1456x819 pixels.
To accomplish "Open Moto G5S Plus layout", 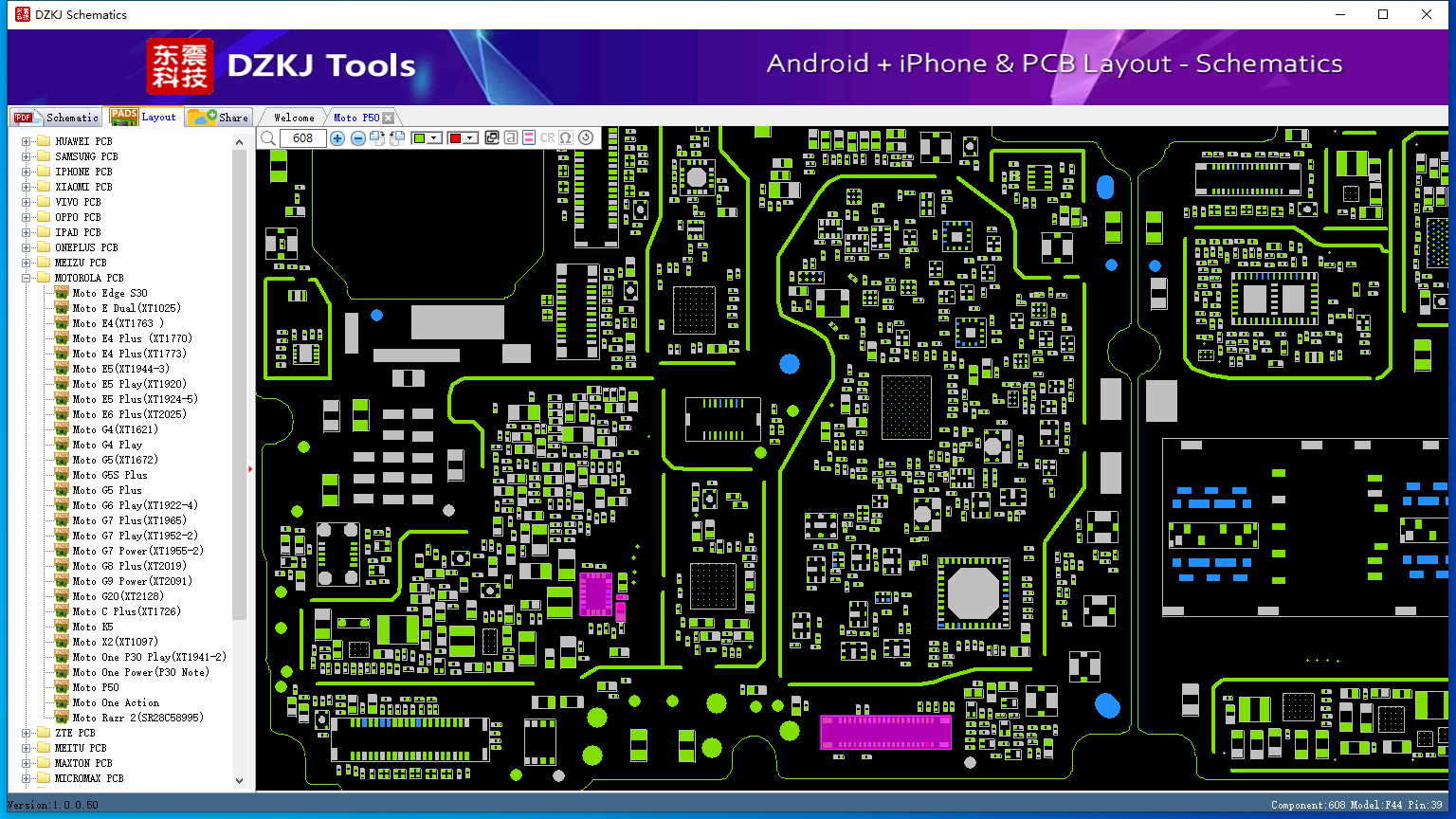I will (x=110, y=475).
